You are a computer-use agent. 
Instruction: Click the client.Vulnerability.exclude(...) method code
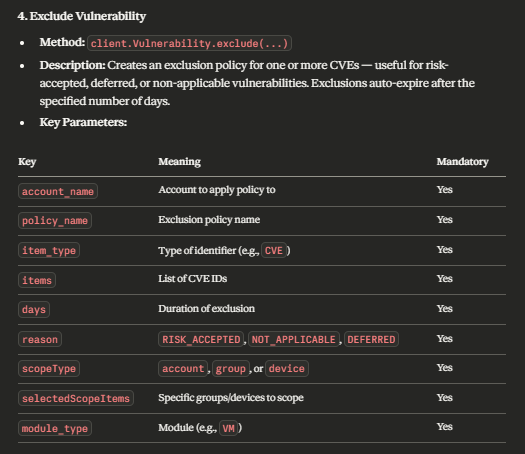[x=189, y=43]
